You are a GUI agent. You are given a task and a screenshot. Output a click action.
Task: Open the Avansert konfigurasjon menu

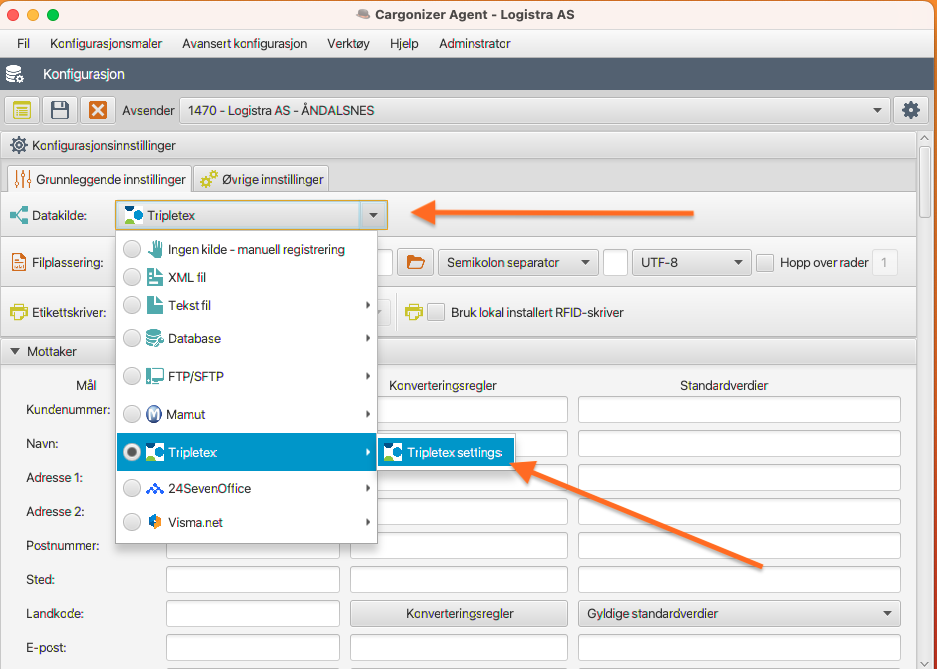pyautogui.click(x=245, y=44)
